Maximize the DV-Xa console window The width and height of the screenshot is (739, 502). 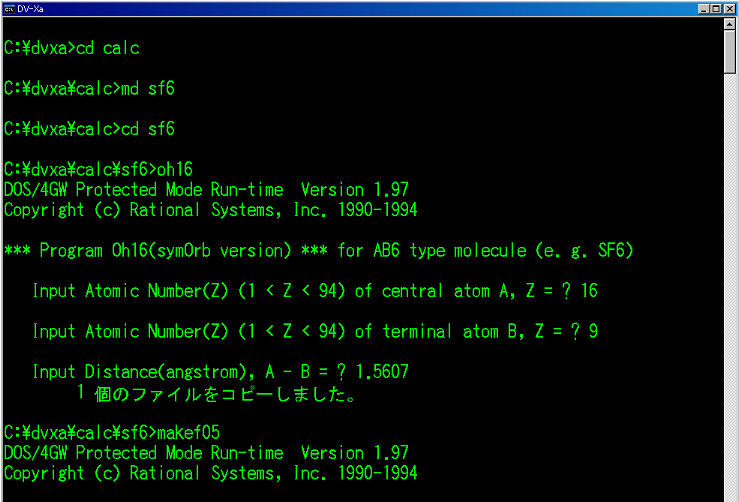click(716, 8)
